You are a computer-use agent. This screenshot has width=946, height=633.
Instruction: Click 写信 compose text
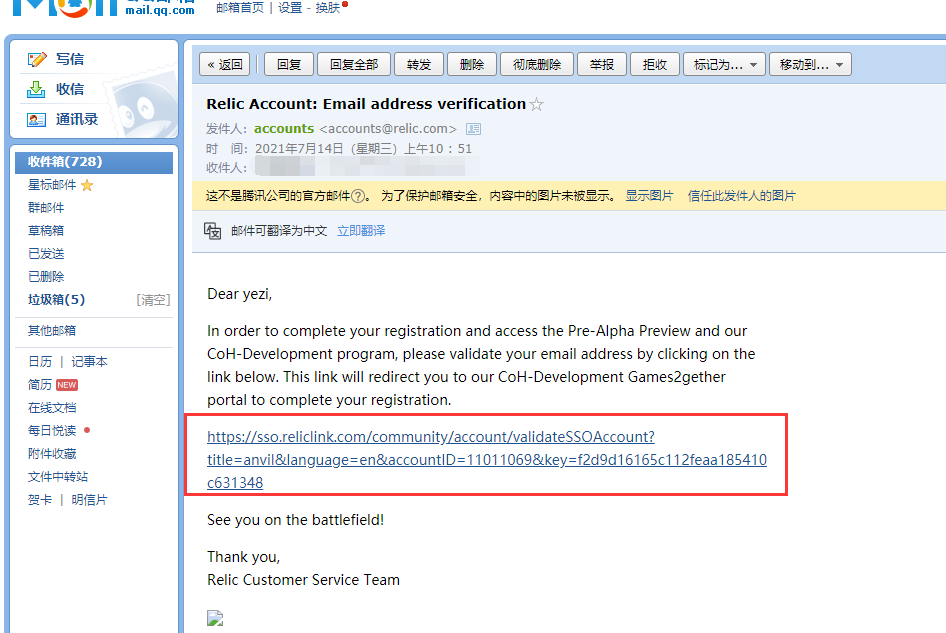click(70, 59)
